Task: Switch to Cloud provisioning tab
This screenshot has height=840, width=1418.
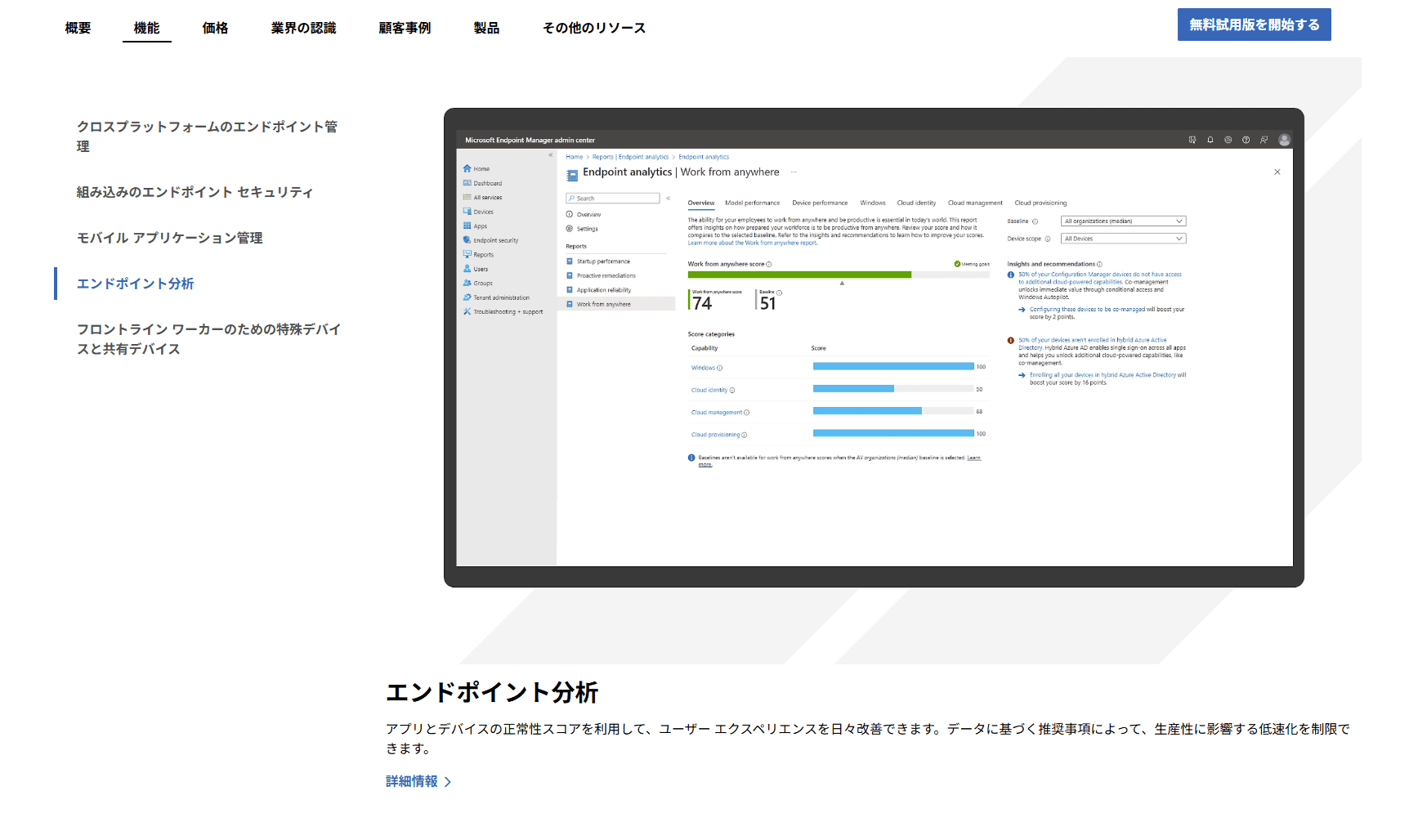Action: (1040, 203)
